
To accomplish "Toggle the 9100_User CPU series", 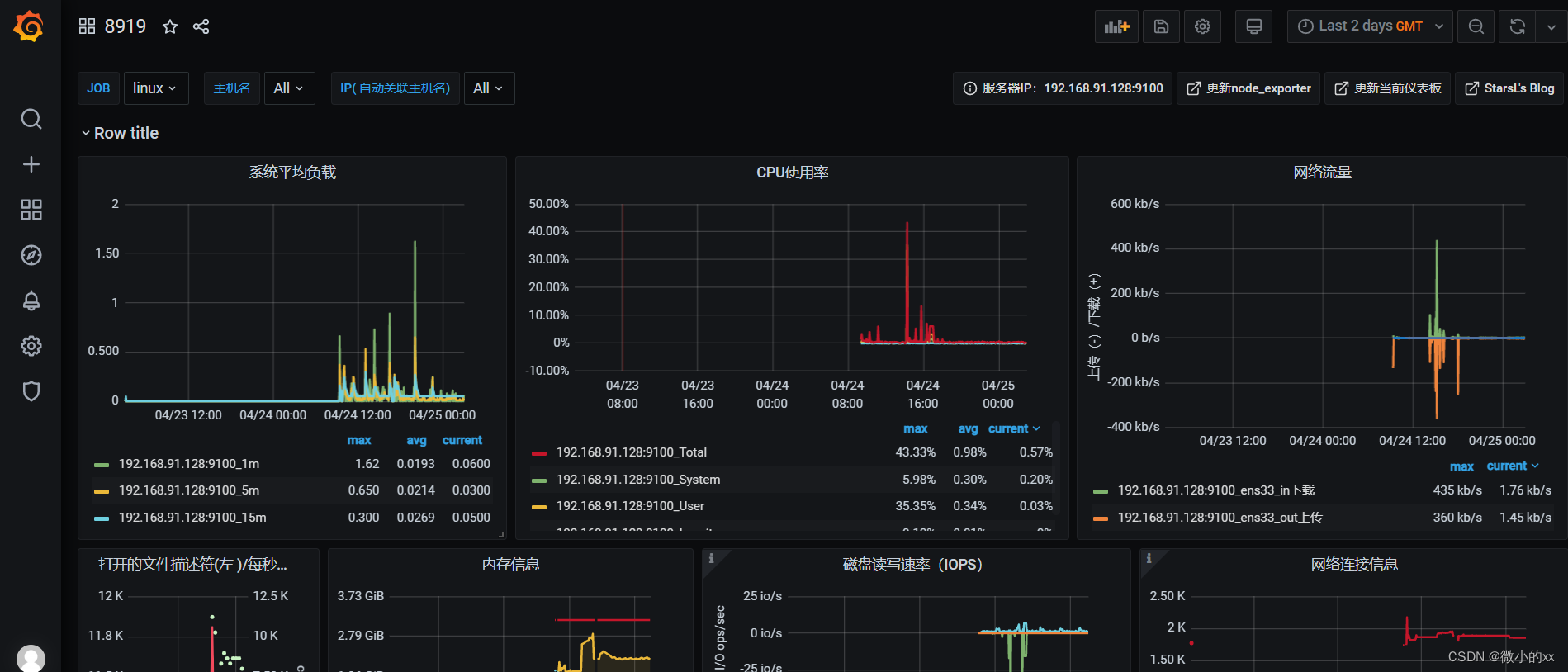I will coord(630,506).
